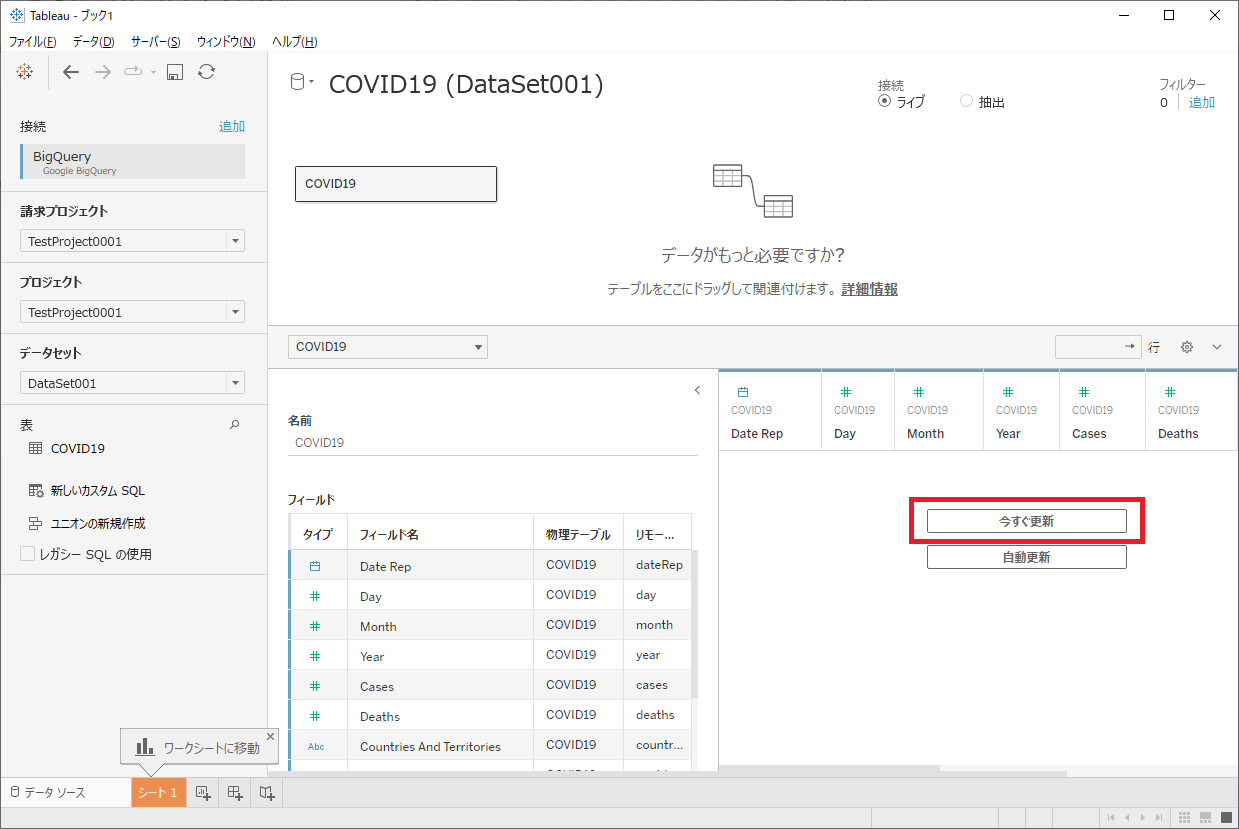Click the 今すぐ更新 button
1239x829 pixels.
(1026, 521)
